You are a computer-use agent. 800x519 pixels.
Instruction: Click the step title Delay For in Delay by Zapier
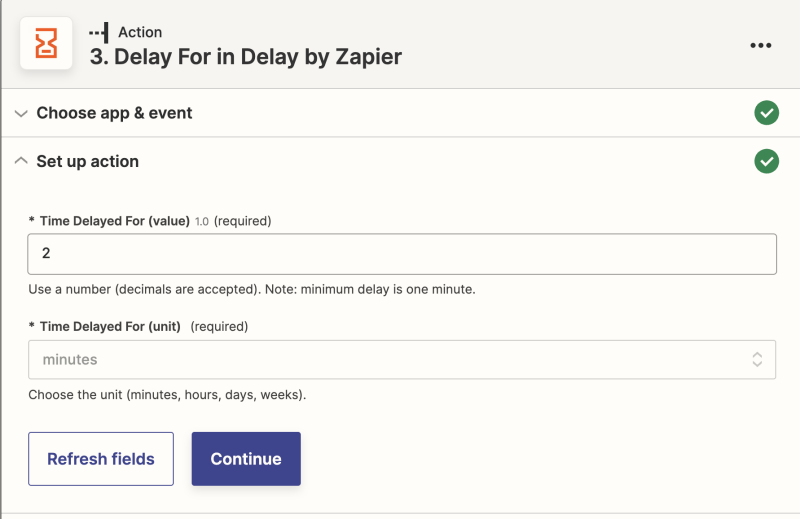(246, 57)
